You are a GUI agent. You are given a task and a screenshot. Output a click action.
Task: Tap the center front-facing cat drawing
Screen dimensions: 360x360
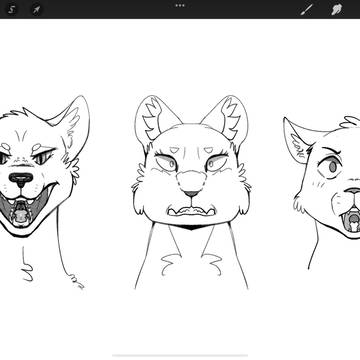(x=191, y=192)
